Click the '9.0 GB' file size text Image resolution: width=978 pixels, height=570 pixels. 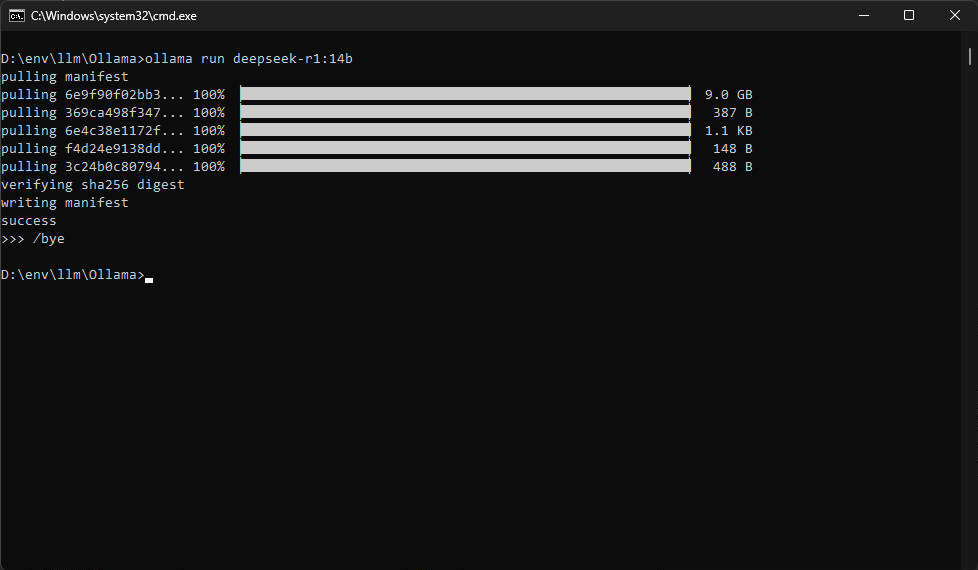728,95
